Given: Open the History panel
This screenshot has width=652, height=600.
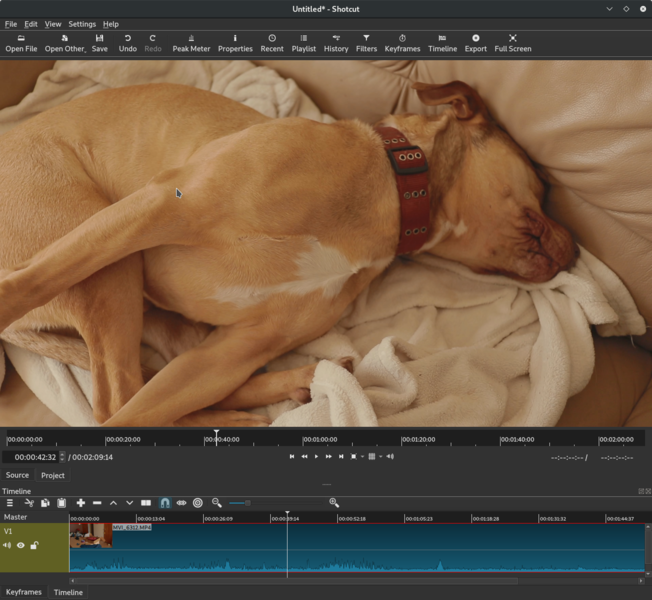Looking at the screenshot, I should click(336, 42).
